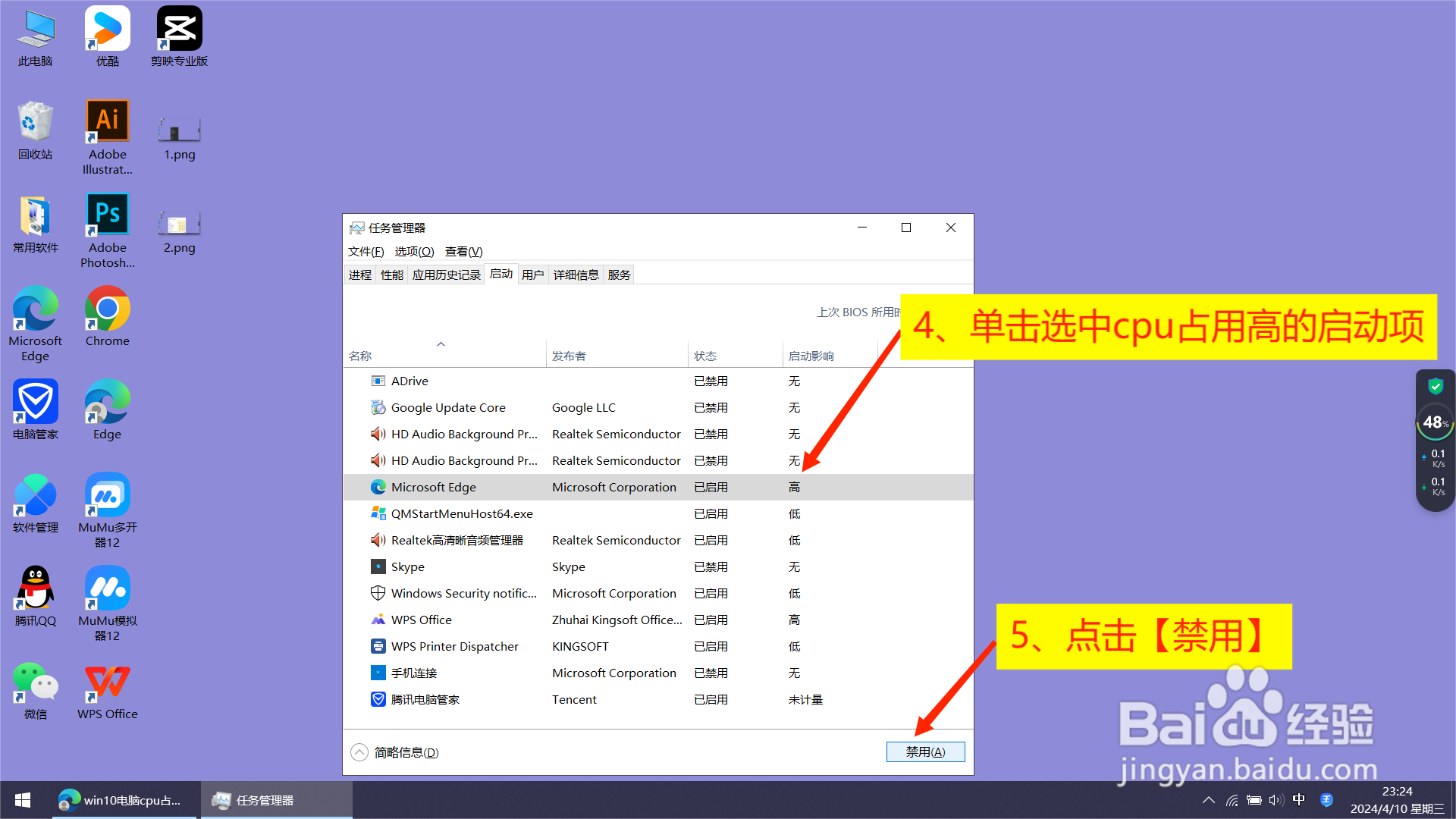Switch to the 详细信息 tab
Image resolution: width=1456 pixels, height=819 pixels.
click(x=576, y=275)
